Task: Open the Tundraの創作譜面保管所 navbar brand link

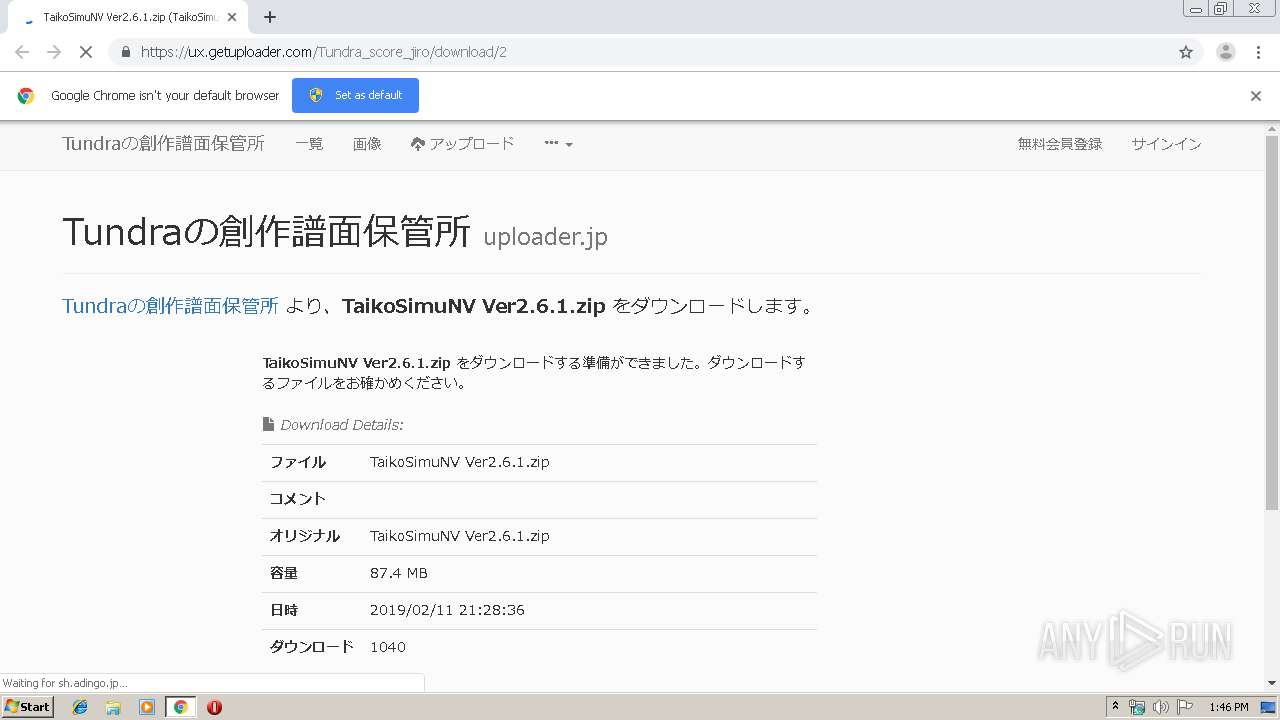Action: click(x=163, y=144)
